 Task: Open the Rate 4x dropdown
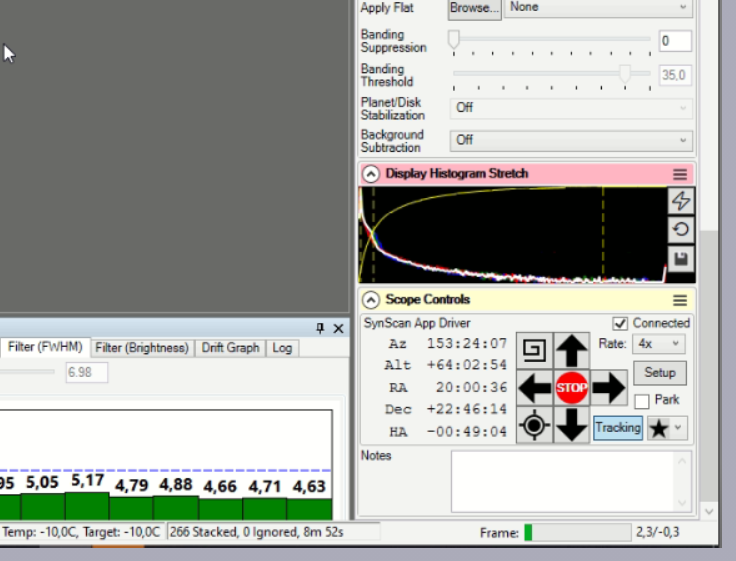click(x=659, y=344)
